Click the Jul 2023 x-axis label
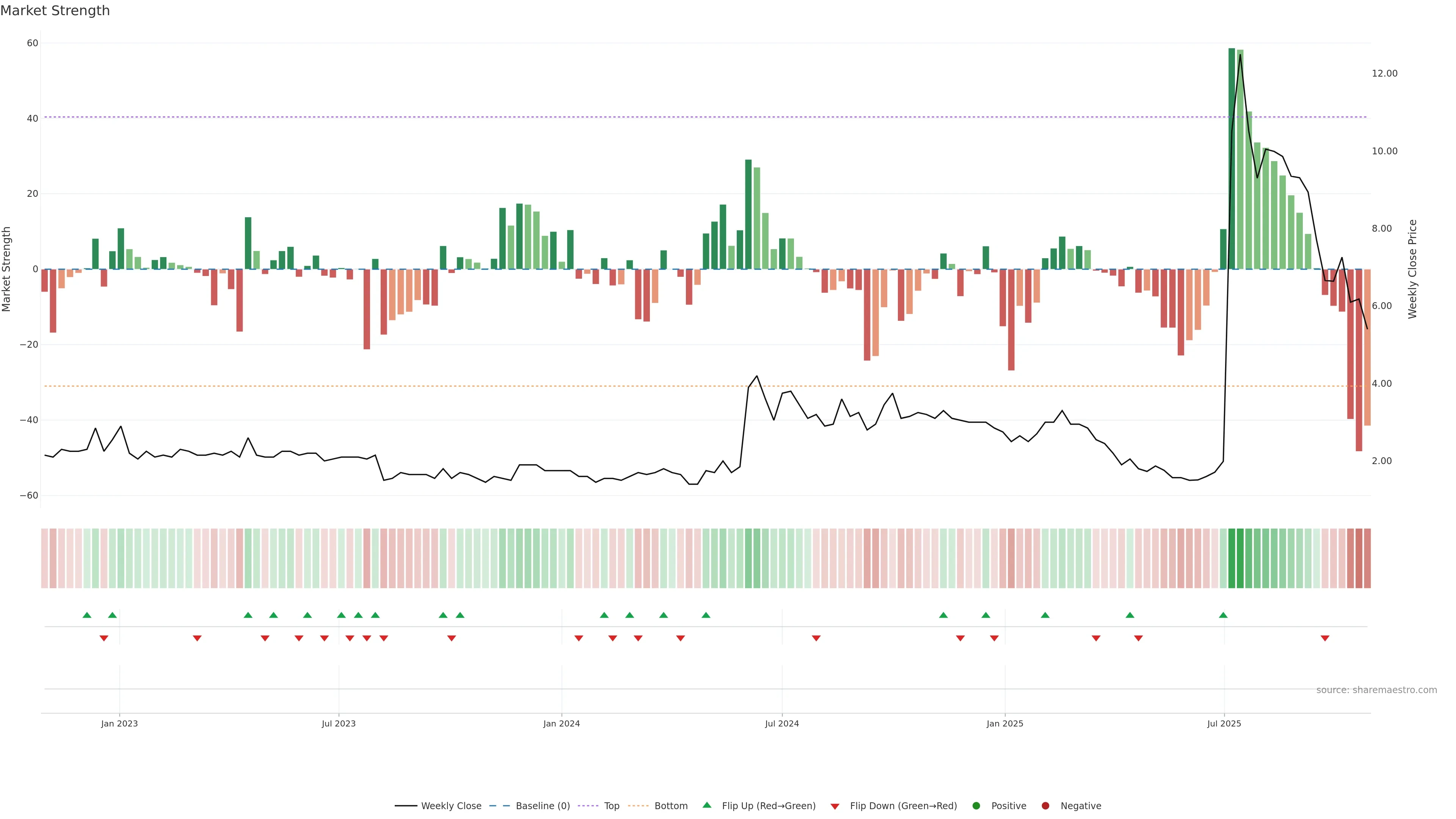Image resolution: width=1456 pixels, height=819 pixels. click(339, 723)
